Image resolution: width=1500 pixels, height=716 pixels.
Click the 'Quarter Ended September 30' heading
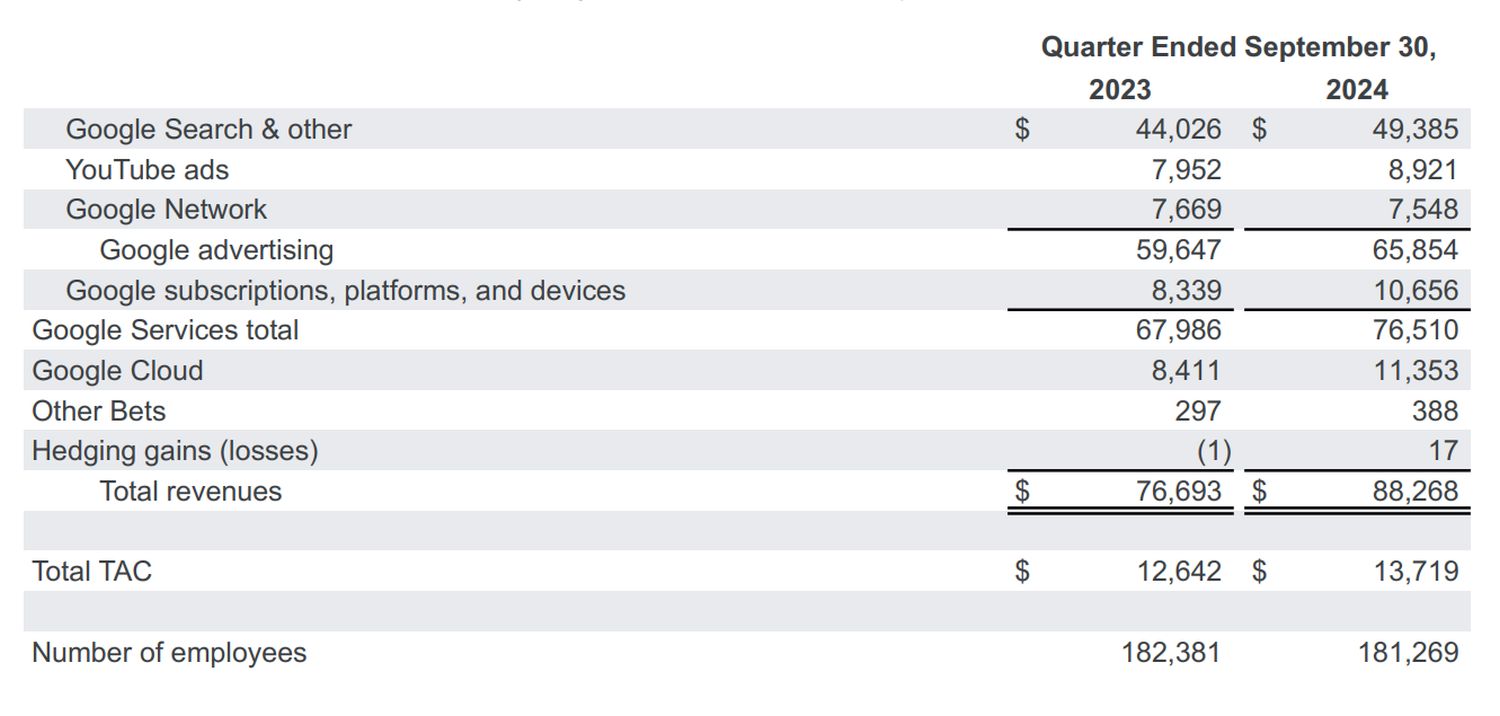tap(1238, 48)
